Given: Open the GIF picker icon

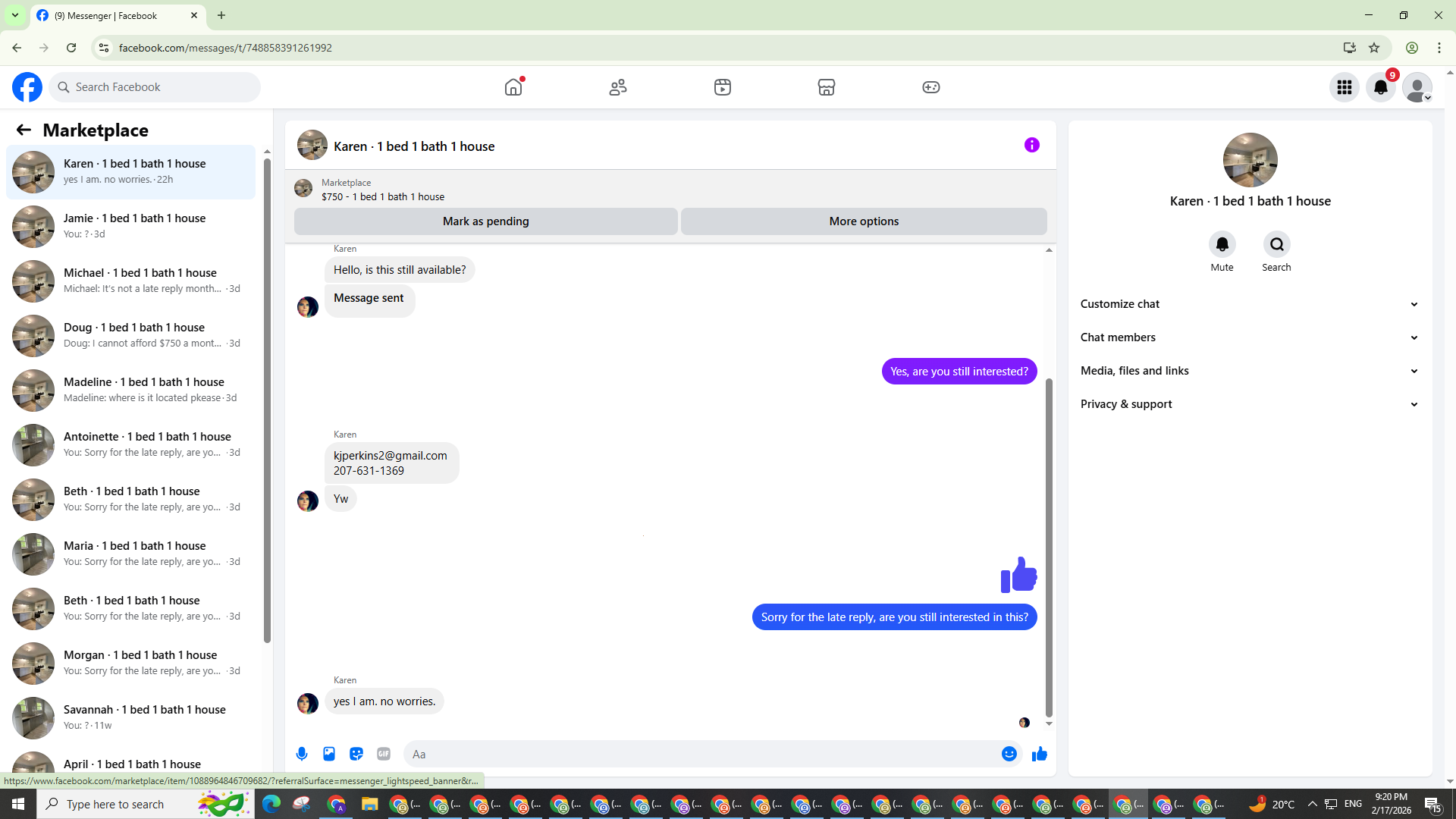Looking at the screenshot, I should click(384, 754).
